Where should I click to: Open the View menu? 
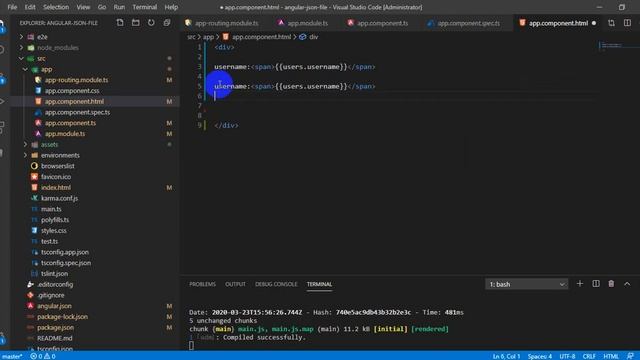pyautogui.click(x=83, y=7)
